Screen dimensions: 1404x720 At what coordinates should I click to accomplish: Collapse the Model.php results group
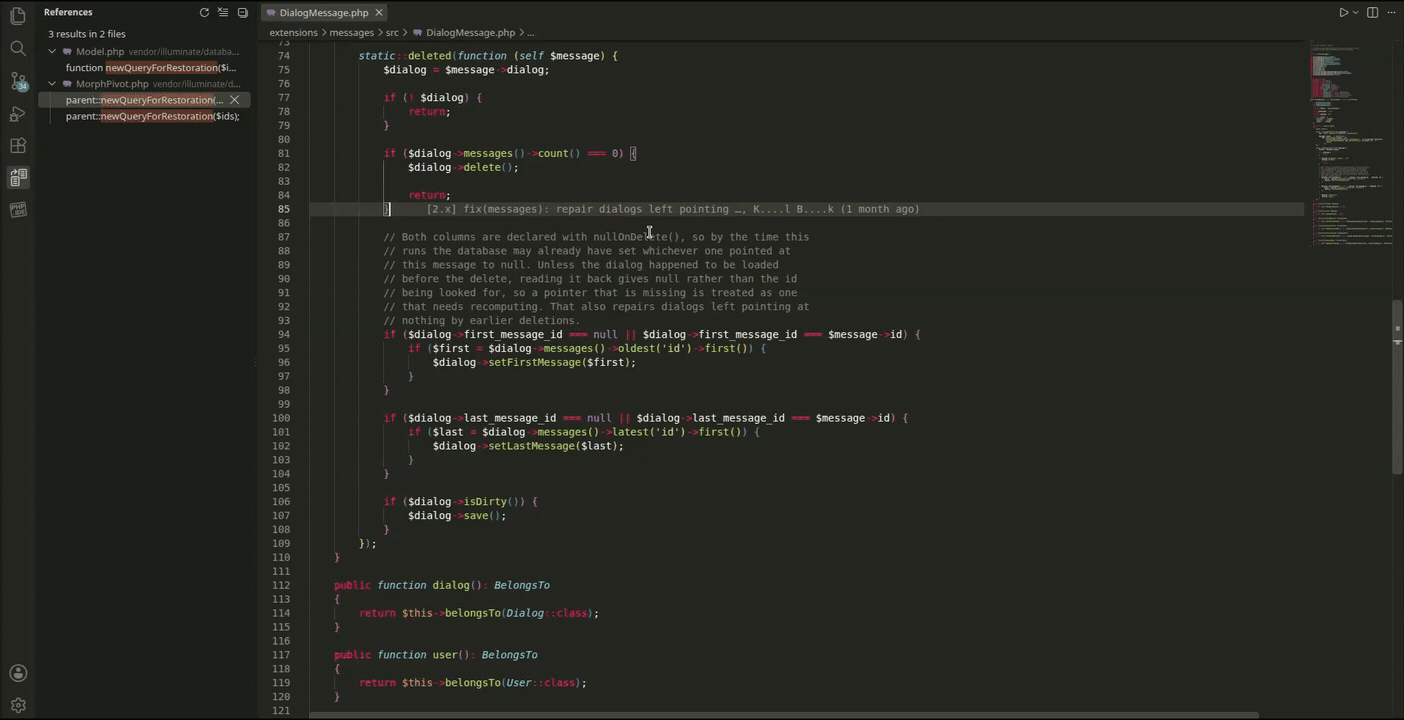pyautogui.click(x=52, y=52)
